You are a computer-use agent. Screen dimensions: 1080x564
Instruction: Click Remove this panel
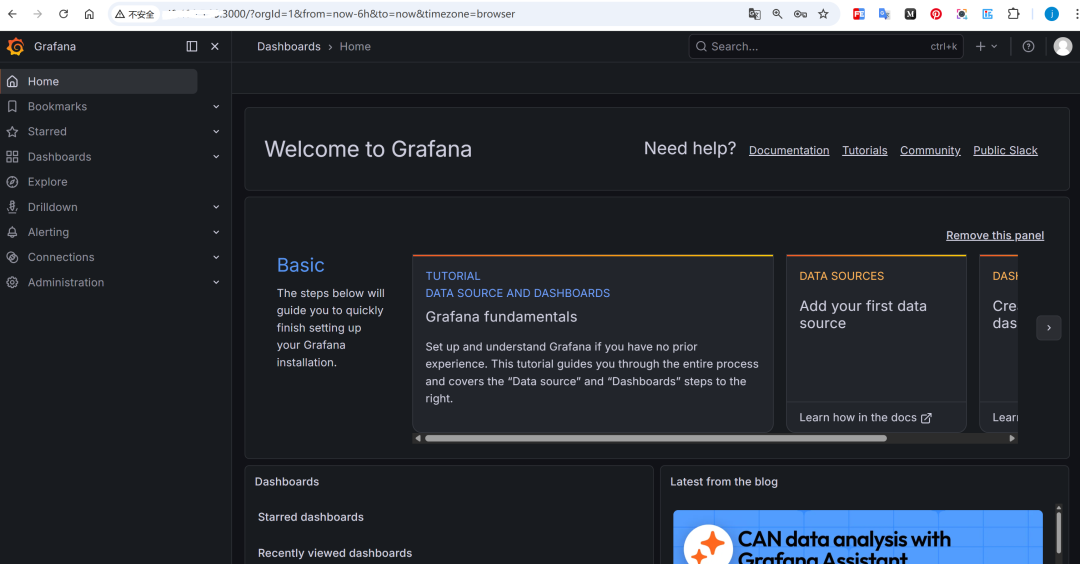pyautogui.click(x=995, y=236)
